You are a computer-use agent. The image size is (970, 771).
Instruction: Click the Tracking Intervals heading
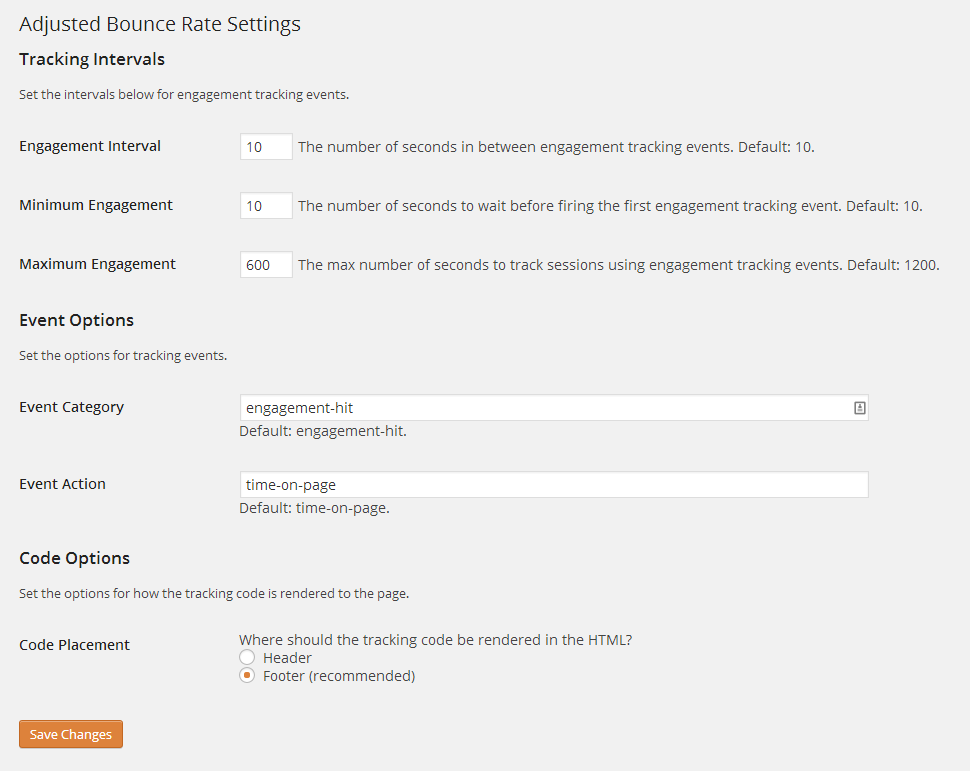pyautogui.click(x=92, y=59)
